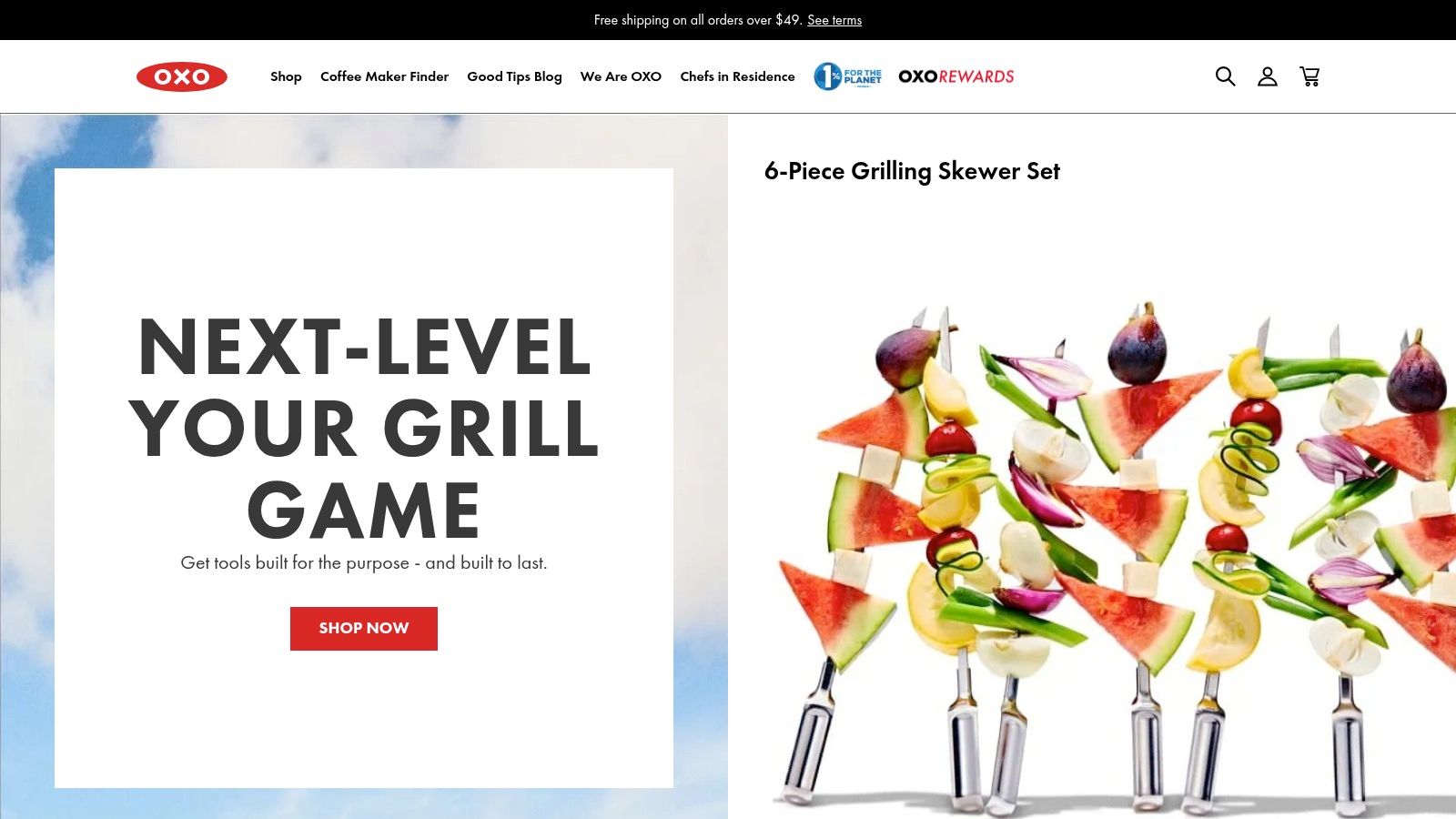Visit the Good Tips Blog
The image size is (1456, 819).
[x=514, y=76]
